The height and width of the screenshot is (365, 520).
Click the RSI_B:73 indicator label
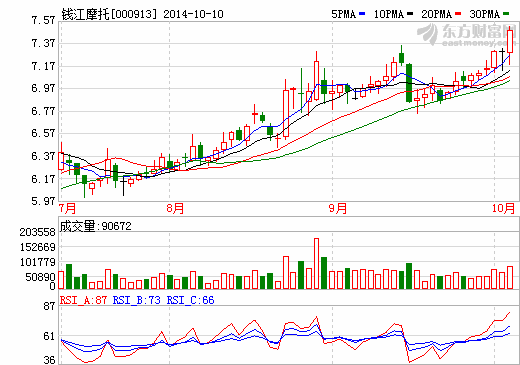click(x=137, y=300)
